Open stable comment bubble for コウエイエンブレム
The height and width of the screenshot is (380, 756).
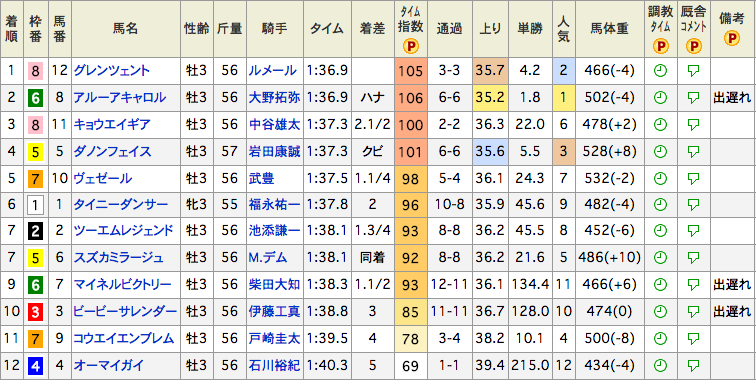click(x=693, y=339)
